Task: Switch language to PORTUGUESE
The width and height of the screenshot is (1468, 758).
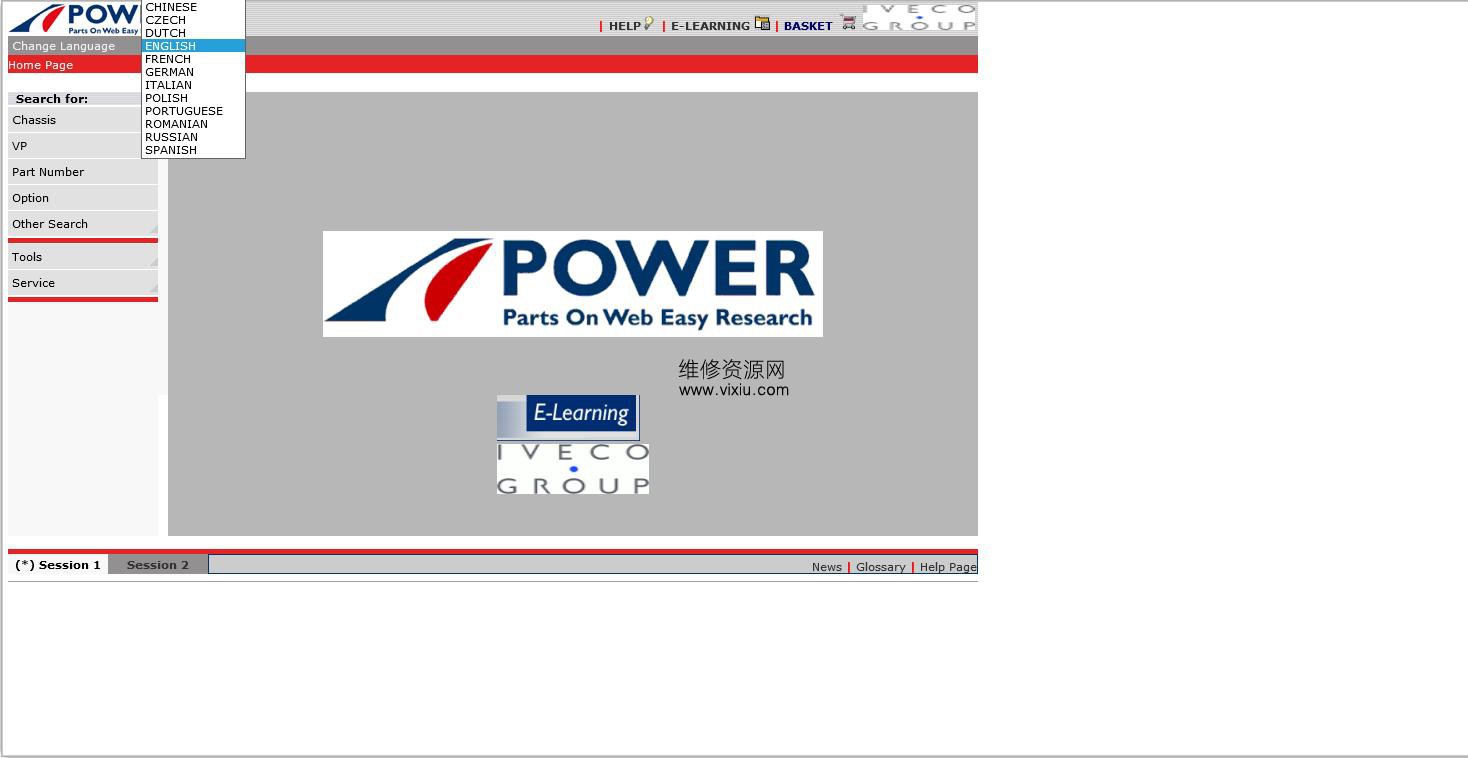Action: 193,111
